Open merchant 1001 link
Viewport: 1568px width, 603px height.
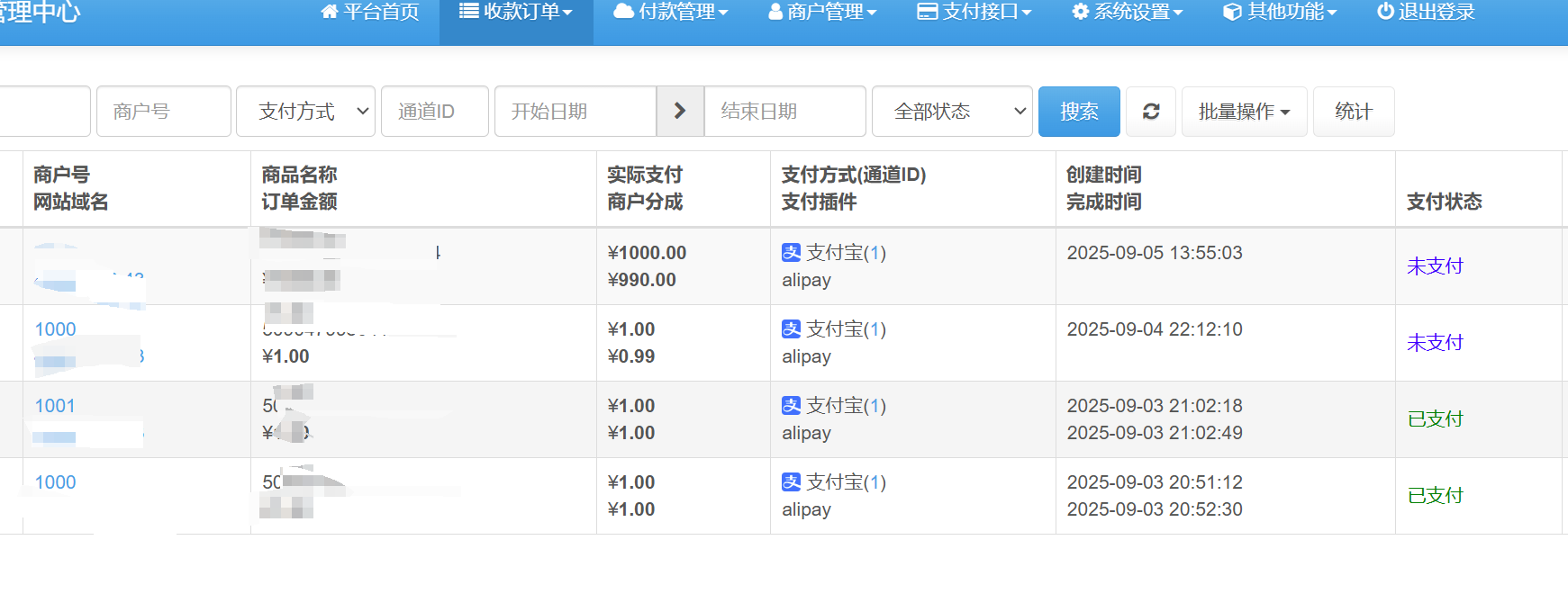click(x=55, y=406)
